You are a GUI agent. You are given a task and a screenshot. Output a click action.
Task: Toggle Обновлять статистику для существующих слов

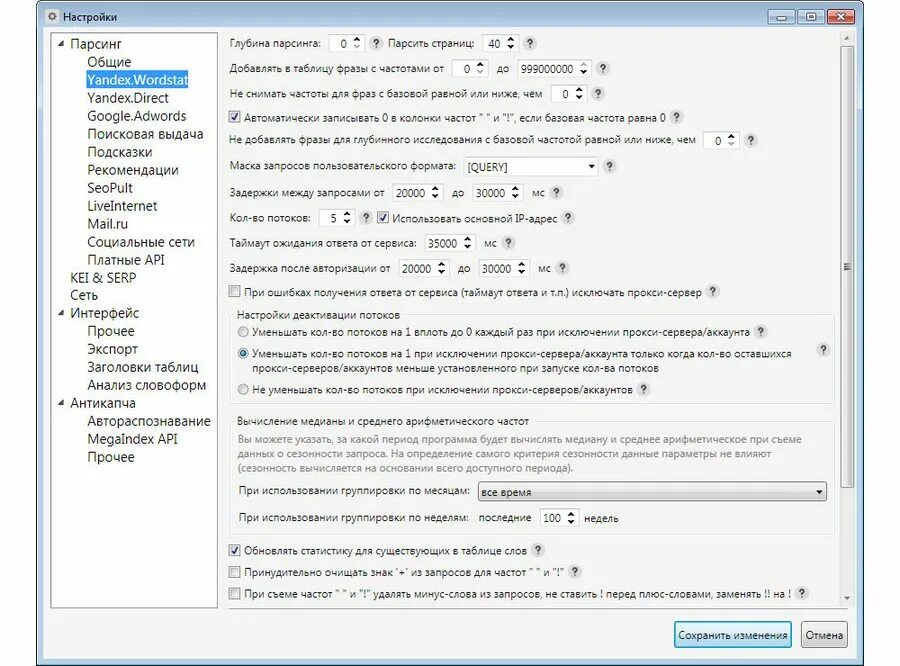click(234, 550)
